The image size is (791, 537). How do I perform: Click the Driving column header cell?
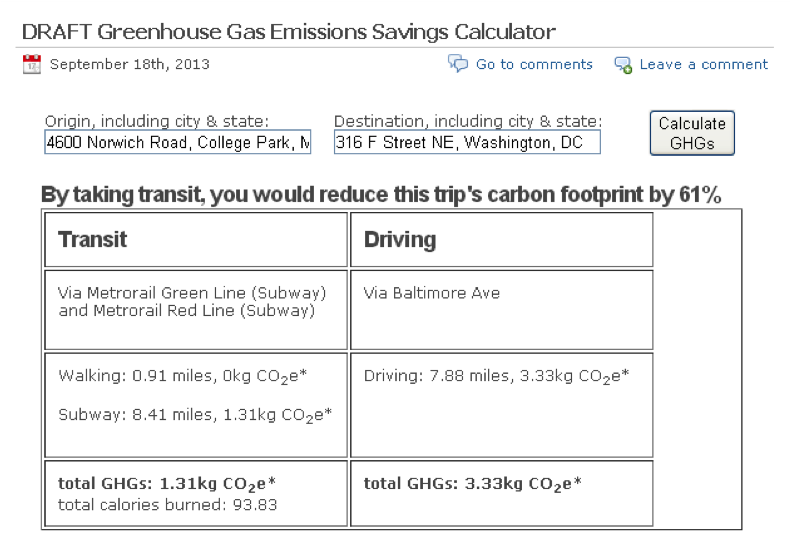(502, 240)
